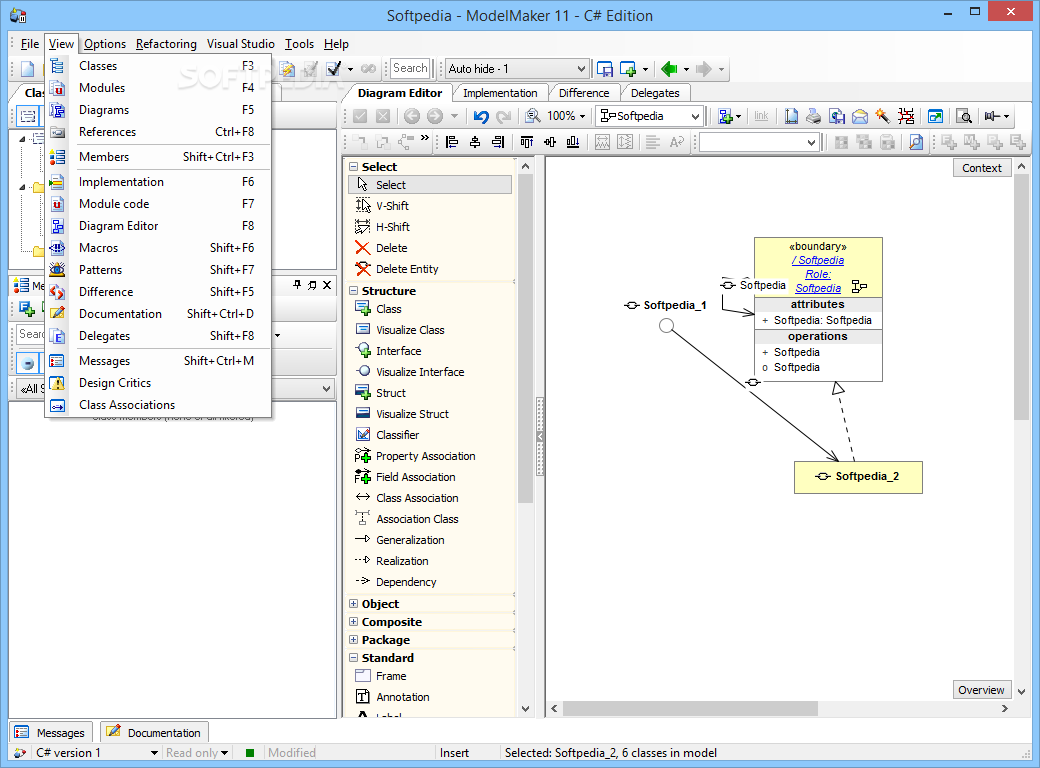
Task: Choose Classes from the View menu
Action: coord(158,66)
